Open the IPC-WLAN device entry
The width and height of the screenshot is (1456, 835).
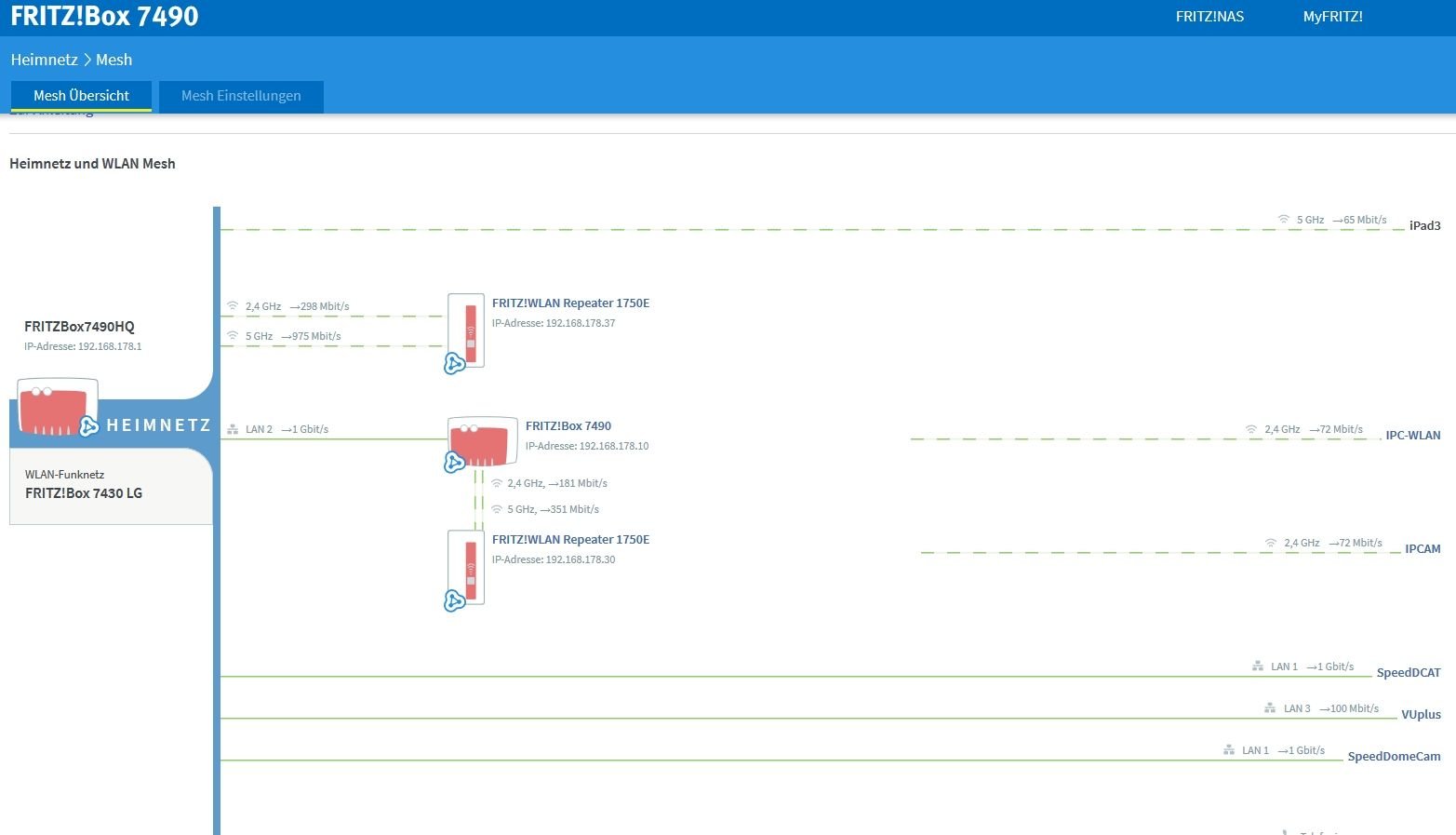coord(1412,435)
